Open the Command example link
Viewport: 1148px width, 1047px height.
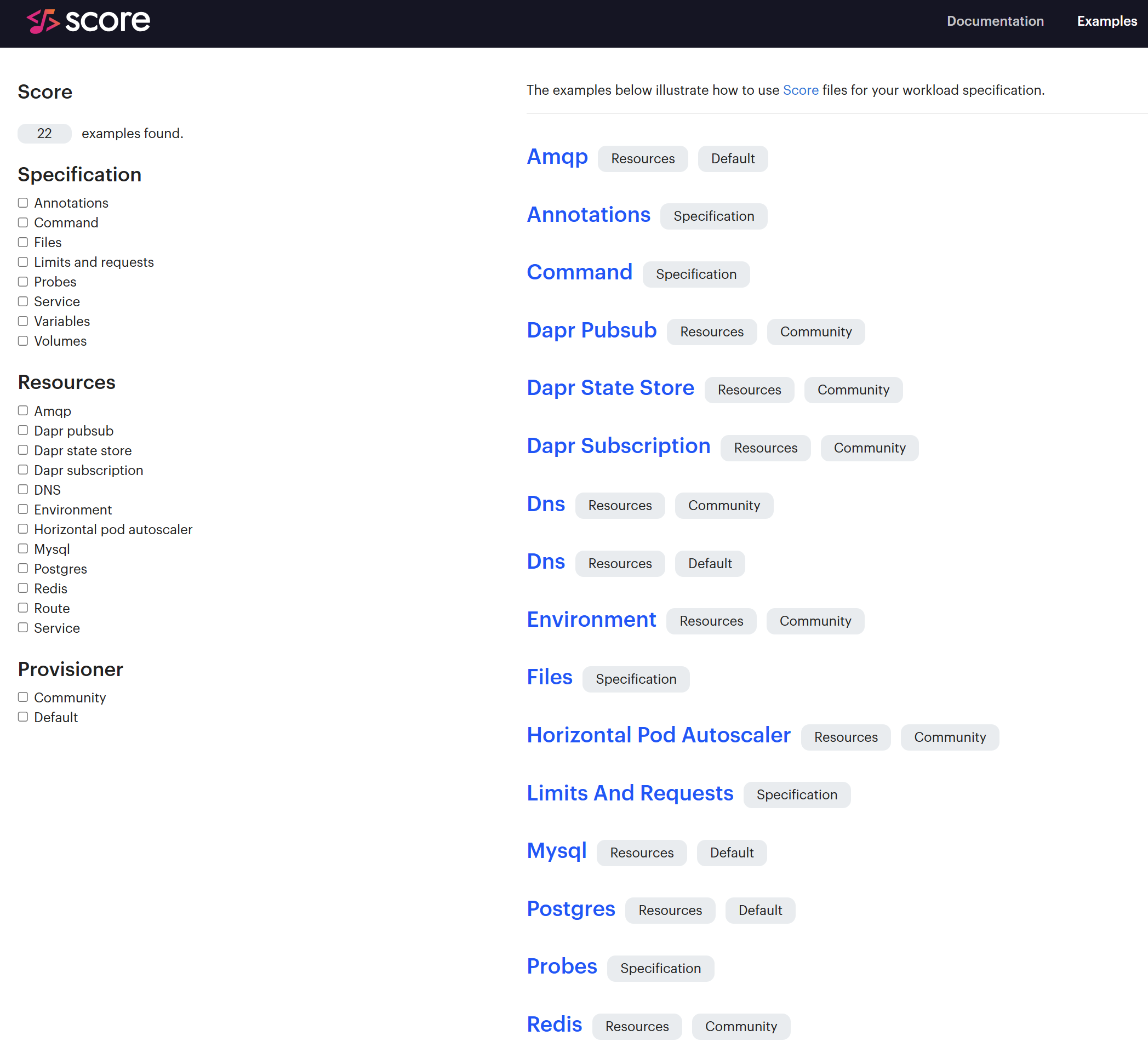coord(579,272)
